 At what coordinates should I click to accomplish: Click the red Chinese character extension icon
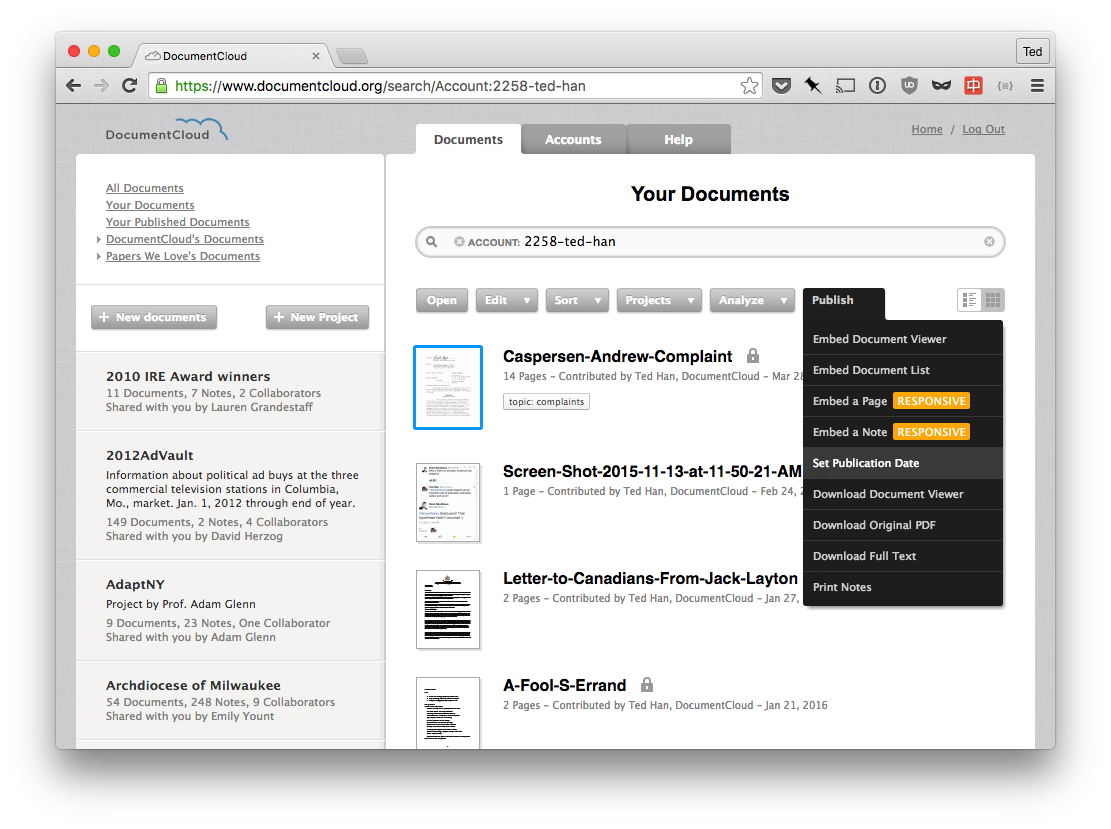[974, 86]
